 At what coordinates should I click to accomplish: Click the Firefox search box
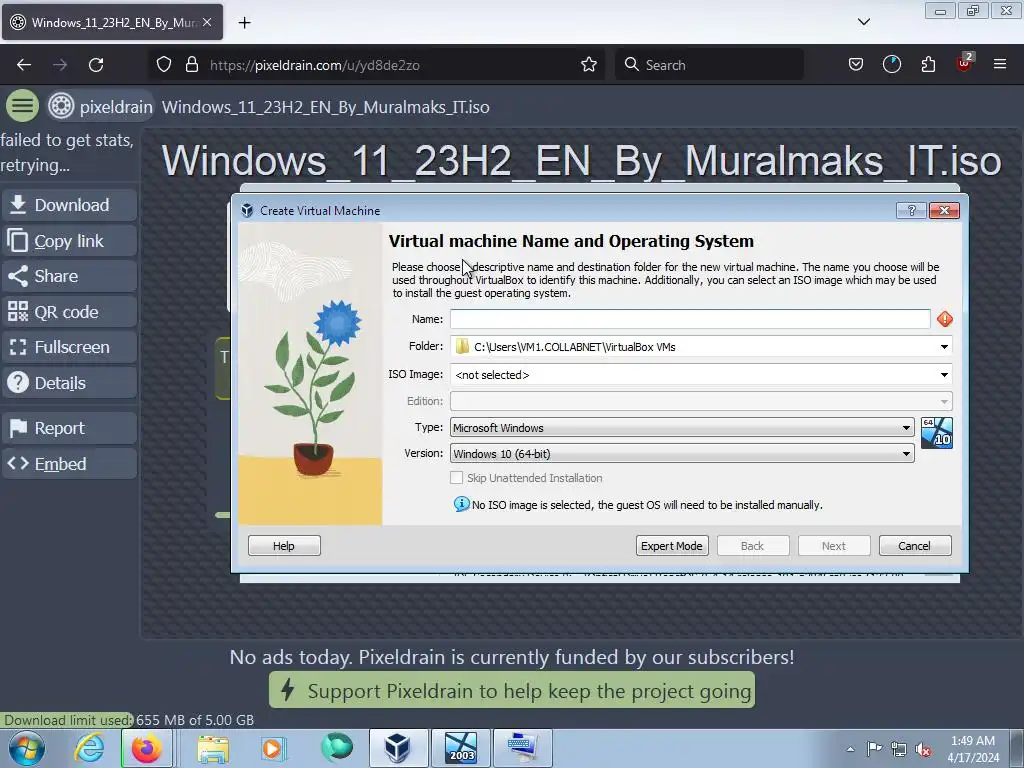(709, 65)
